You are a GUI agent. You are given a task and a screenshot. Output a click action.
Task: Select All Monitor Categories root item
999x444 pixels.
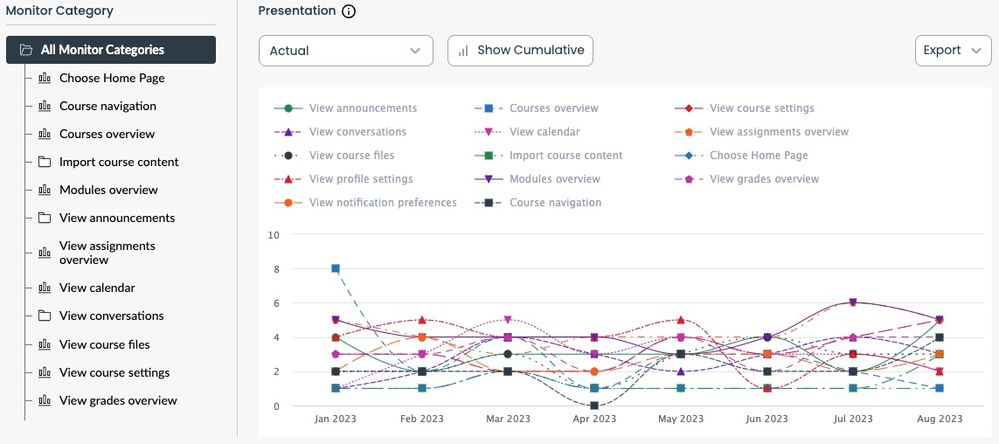click(x=102, y=50)
